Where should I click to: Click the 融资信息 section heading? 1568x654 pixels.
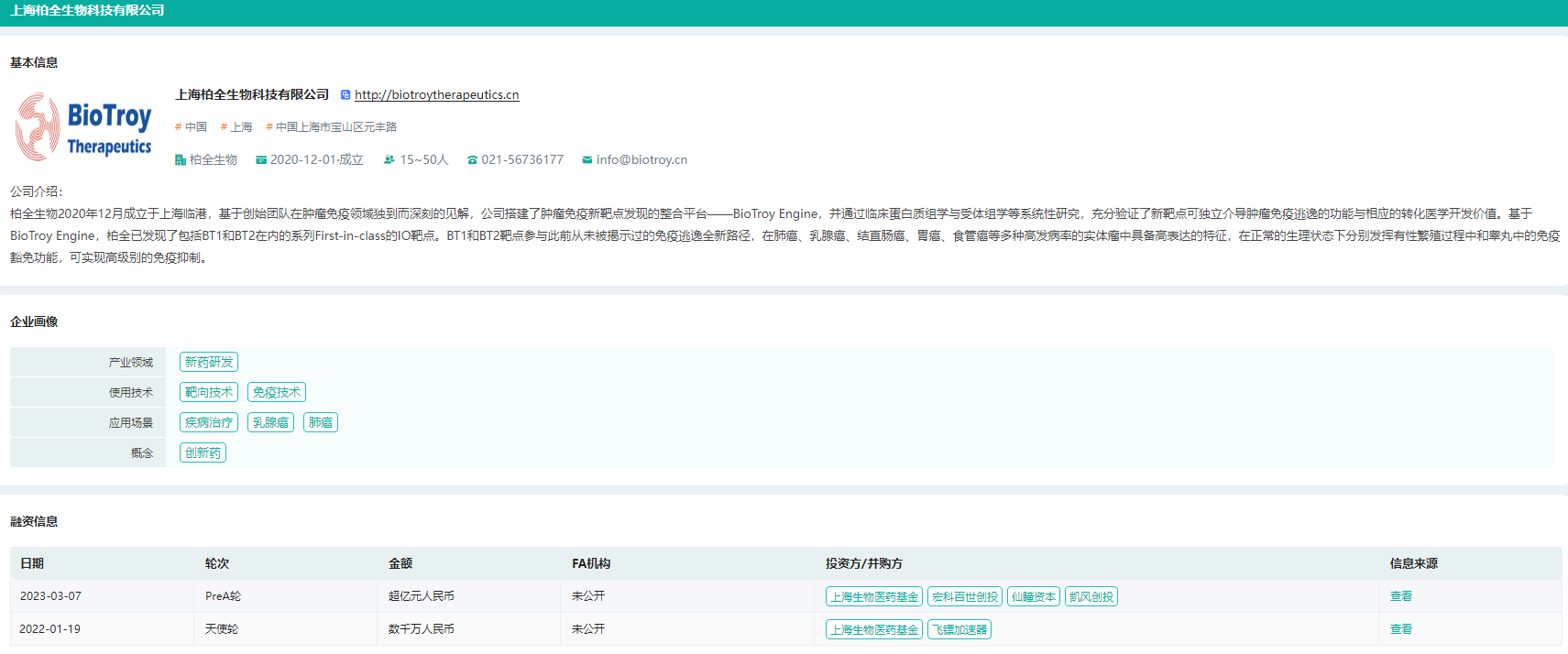(34, 522)
